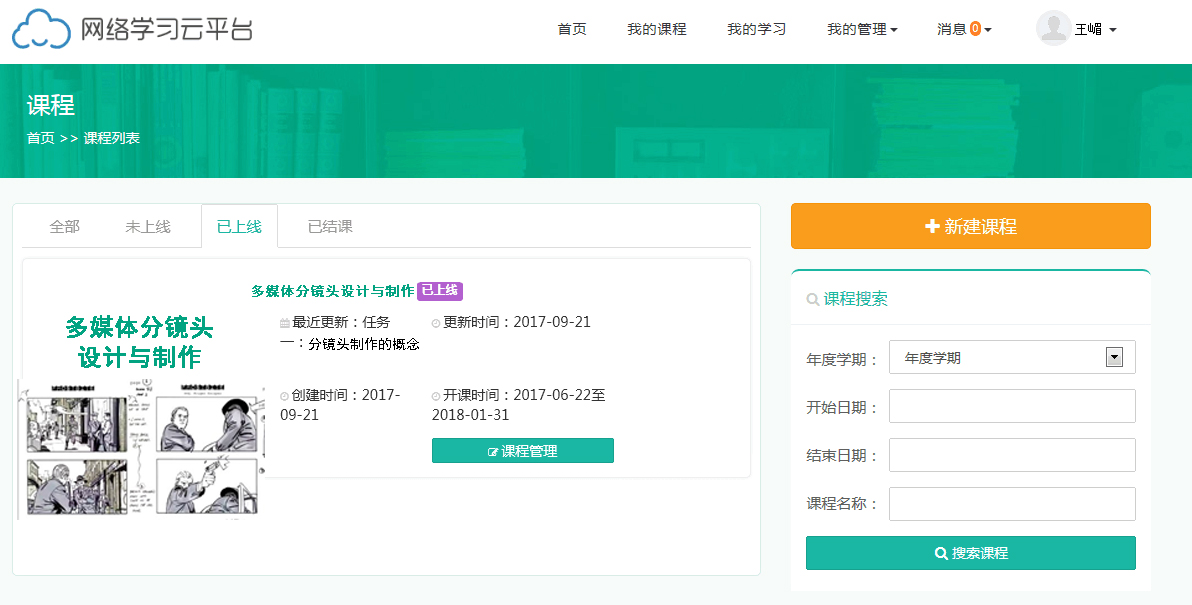Click the search icon inside 搜索课程 button
1192x605 pixels.
click(939, 552)
